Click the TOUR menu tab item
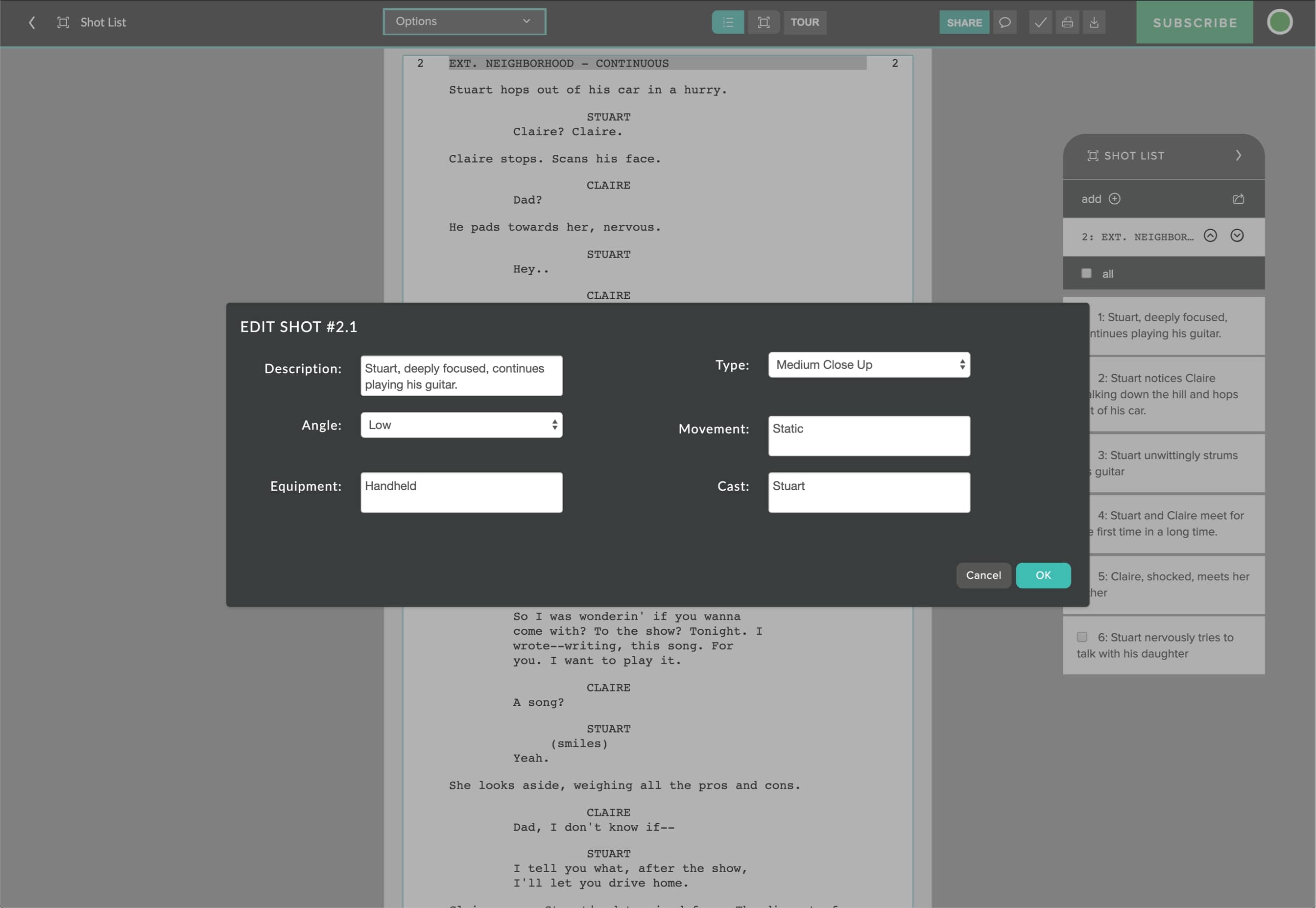Viewport: 1316px width, 908px height. pyautogui.click(x=805, y=22)
